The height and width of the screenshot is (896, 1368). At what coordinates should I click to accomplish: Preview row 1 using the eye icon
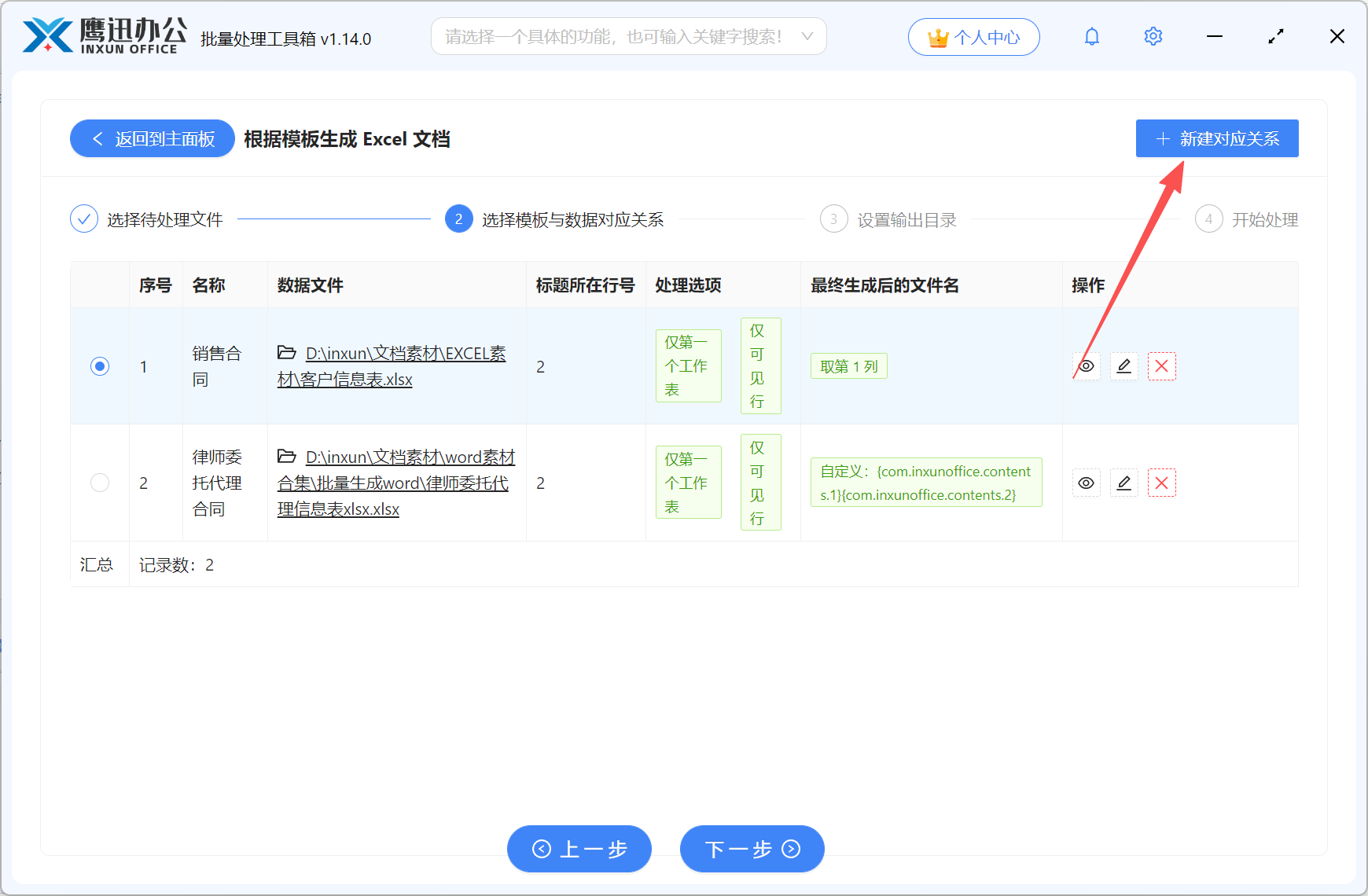[x=1086, y=366]
